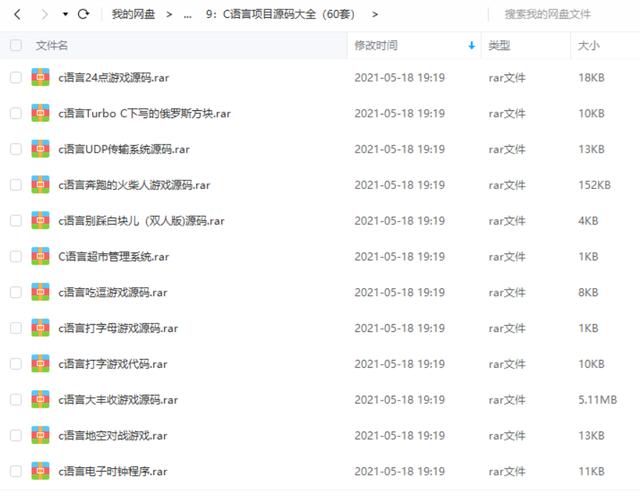
Task: Select file name c语言吃逗游戏源码.rar
Action: click(x=113, y=293)
